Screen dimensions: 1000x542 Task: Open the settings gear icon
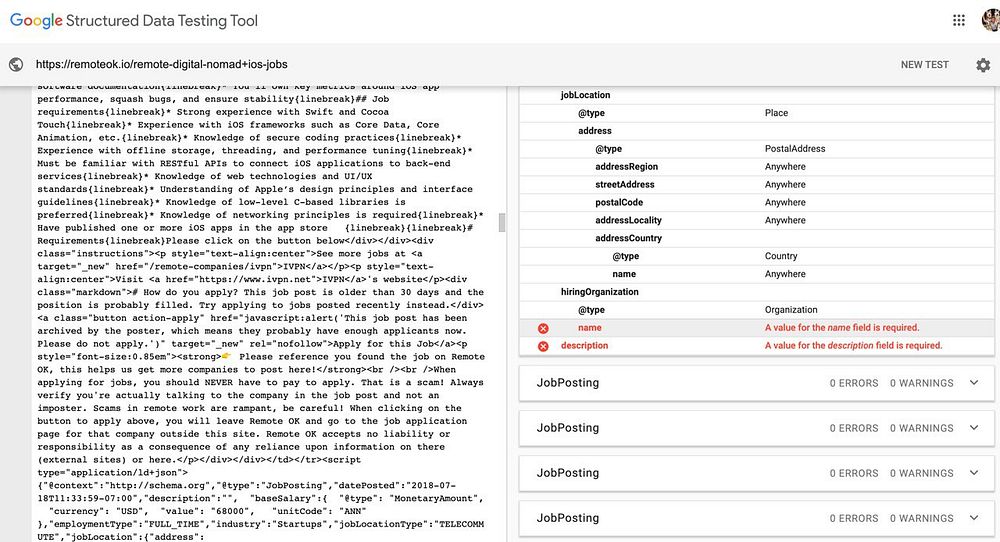pyautogui.click(x=983, y=64)
